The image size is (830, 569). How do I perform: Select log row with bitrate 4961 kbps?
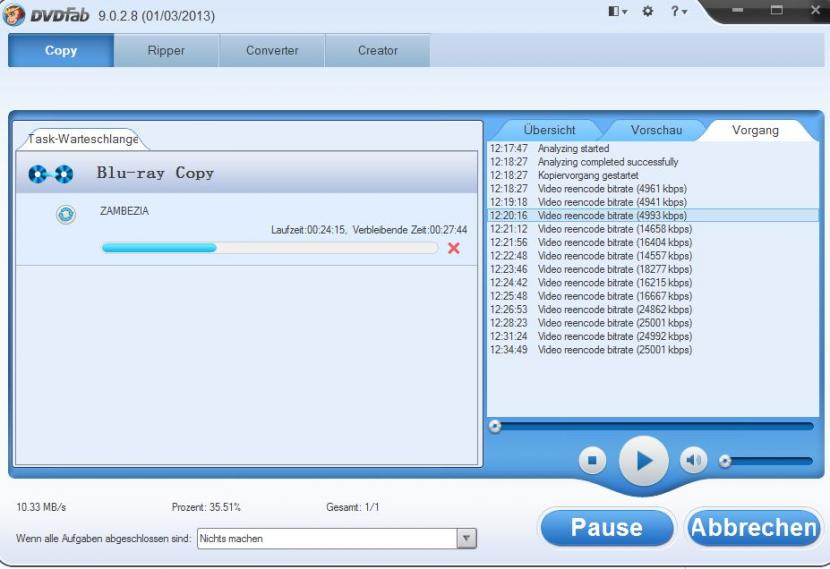pyautogui.click(x=652, y=188)
